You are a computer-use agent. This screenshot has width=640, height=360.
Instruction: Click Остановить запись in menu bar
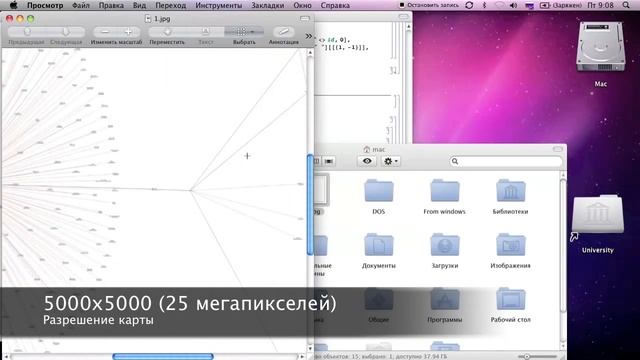click(429, 5)
